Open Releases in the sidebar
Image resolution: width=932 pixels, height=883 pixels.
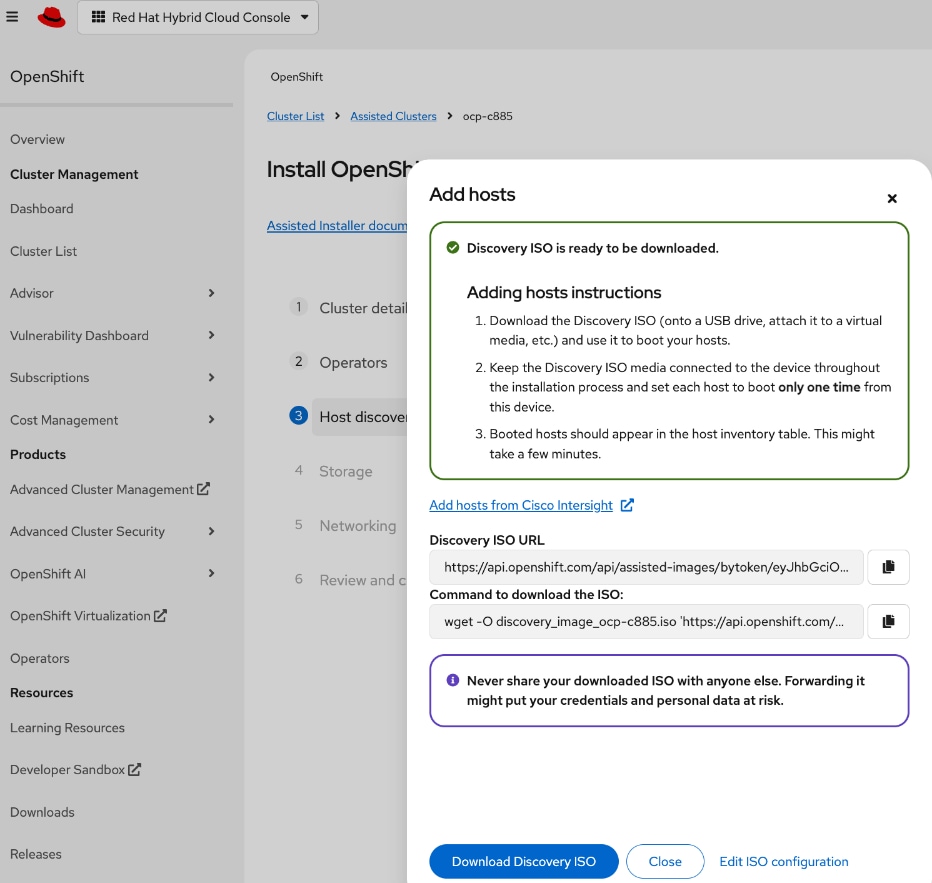pos(36,854)
